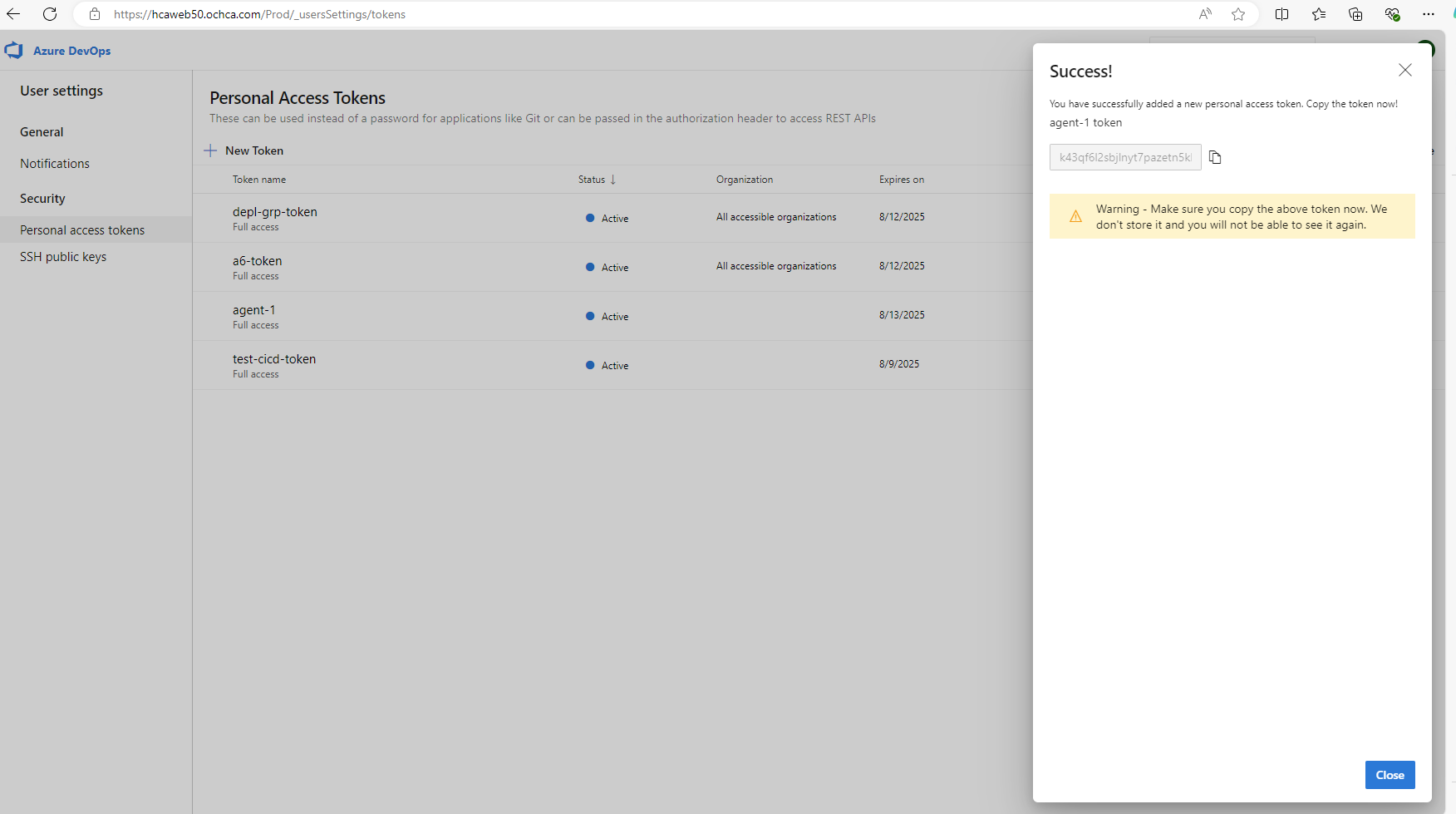Image resolution: width=1456 pixels, height=814 pixels.
Task: Click the Azure DevOps logo icon
Action: pos(14,51)
